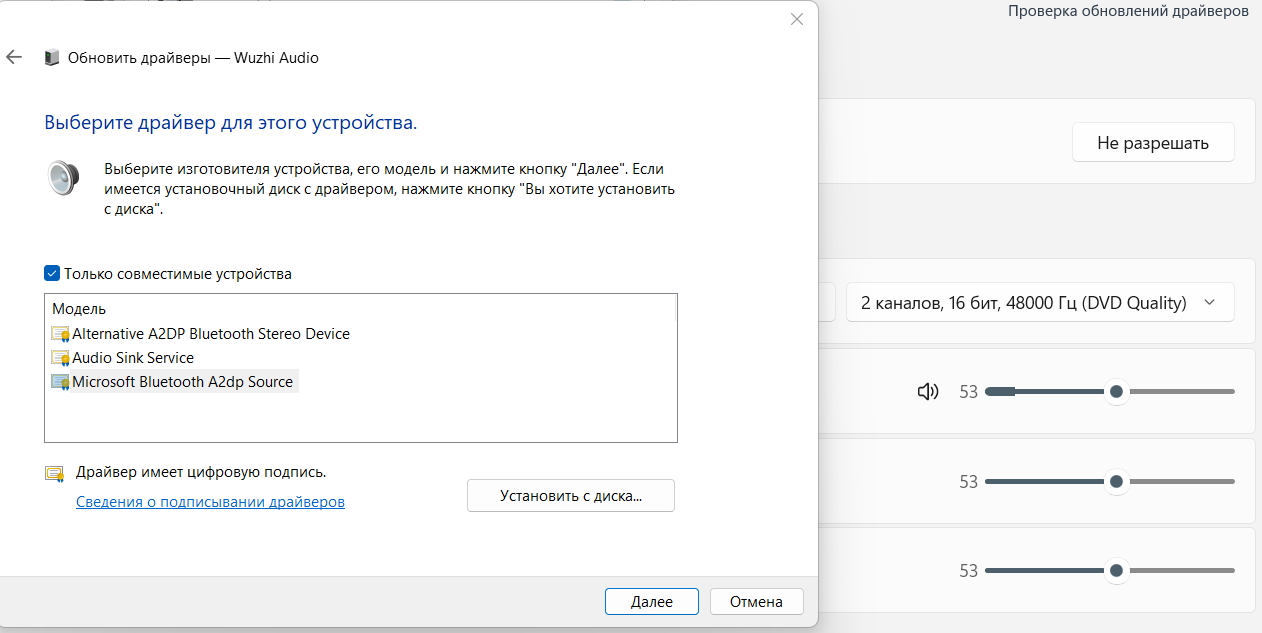Click certificate icon beside Alternative A2DP device
Screen dimensions: 1262x633
pyautogui.click(x=60, y=334)
